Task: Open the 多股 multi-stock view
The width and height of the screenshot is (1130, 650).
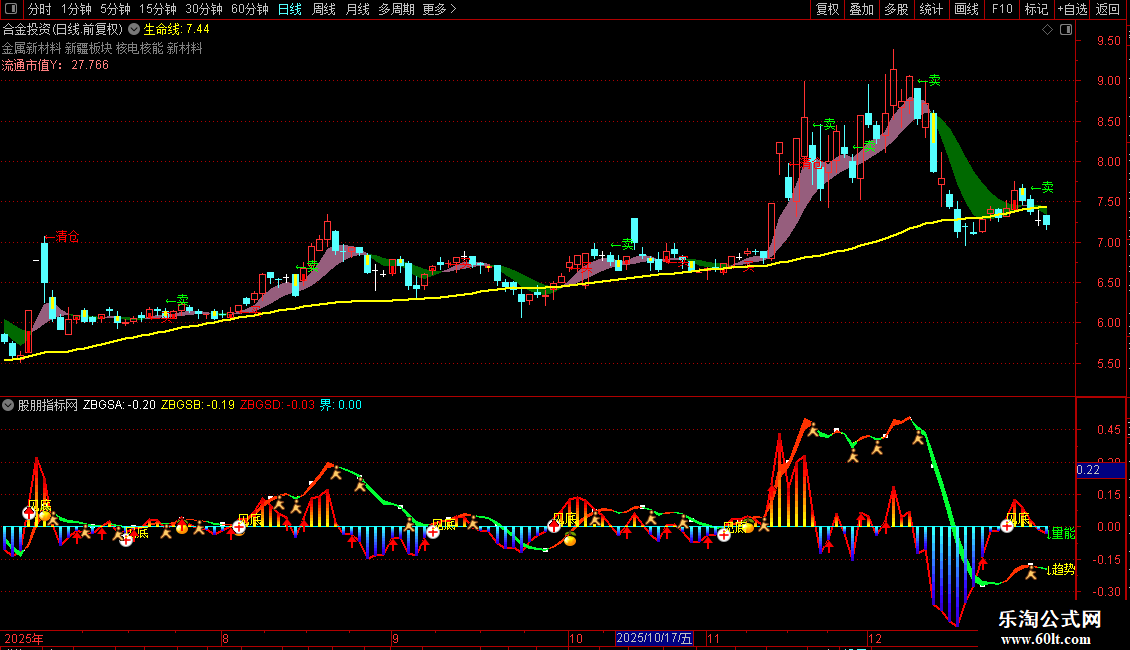Action: click(897, 9)
